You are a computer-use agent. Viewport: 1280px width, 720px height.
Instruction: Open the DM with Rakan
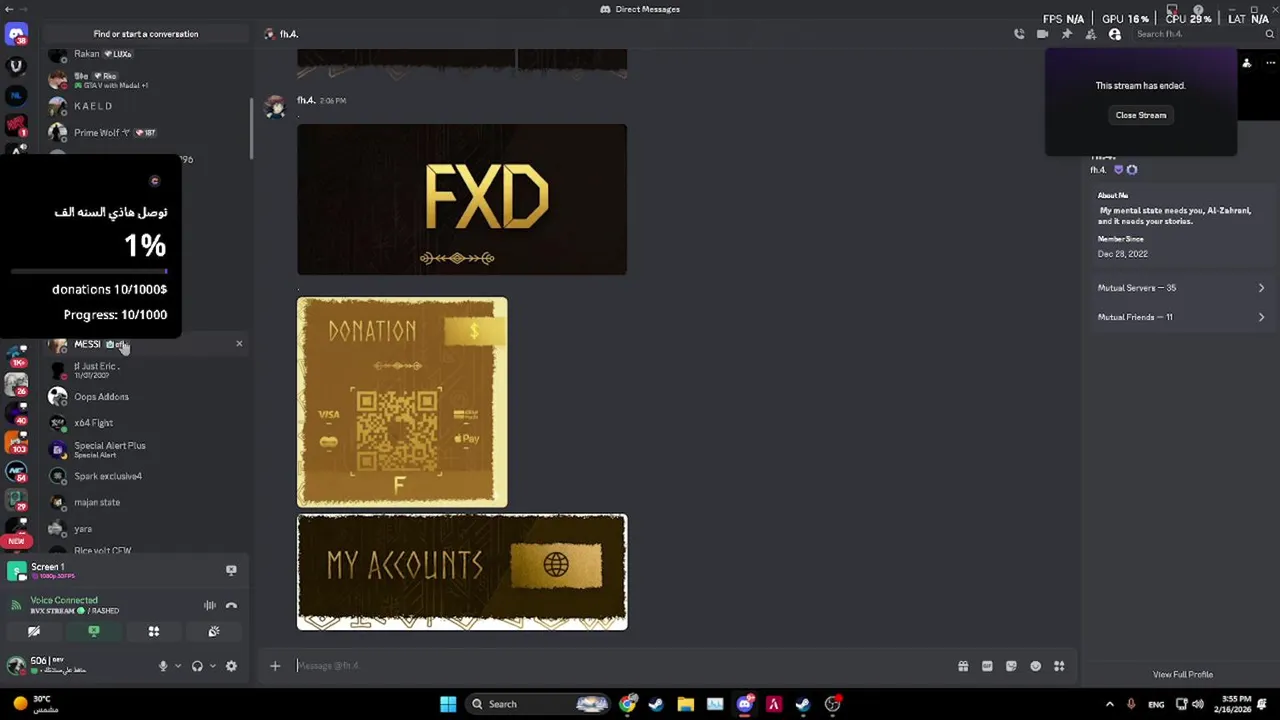click(145, 55)
